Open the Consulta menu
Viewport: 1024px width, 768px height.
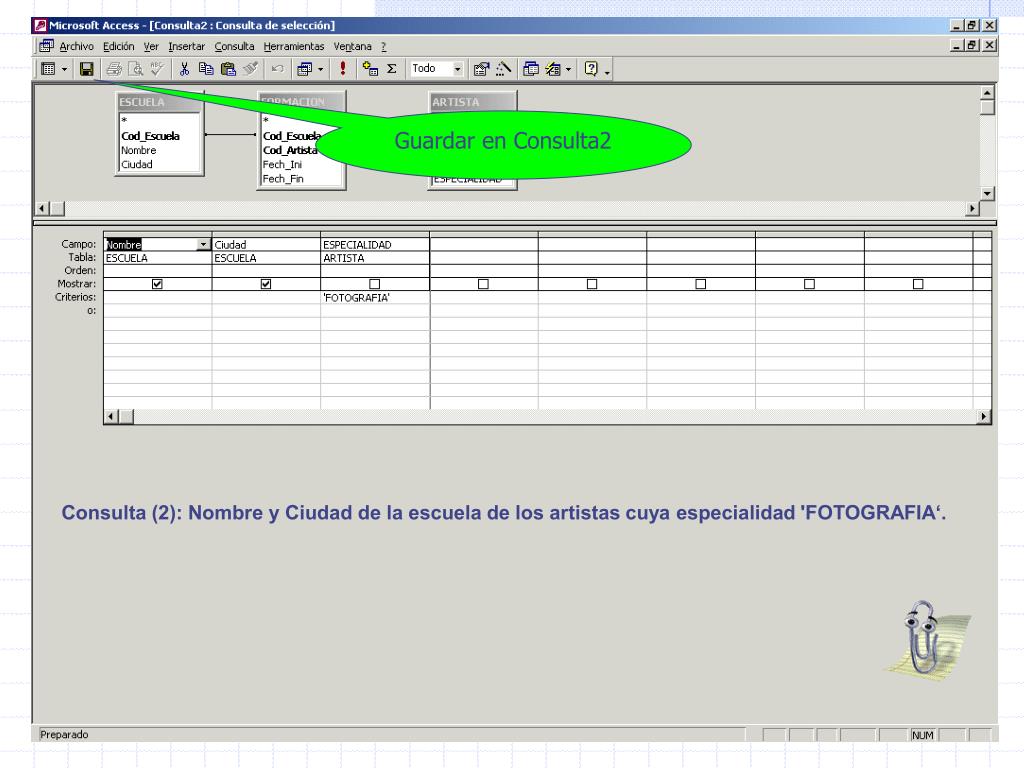pos(234,46)
